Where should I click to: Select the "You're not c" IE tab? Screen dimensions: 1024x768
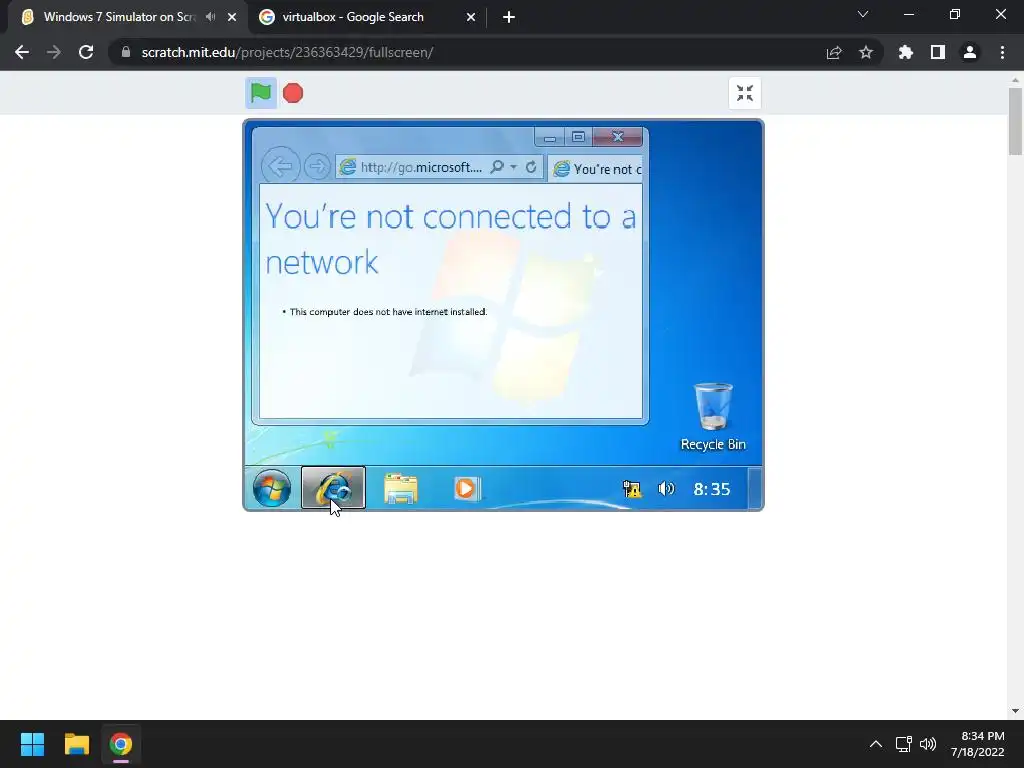tap(596, 169)
